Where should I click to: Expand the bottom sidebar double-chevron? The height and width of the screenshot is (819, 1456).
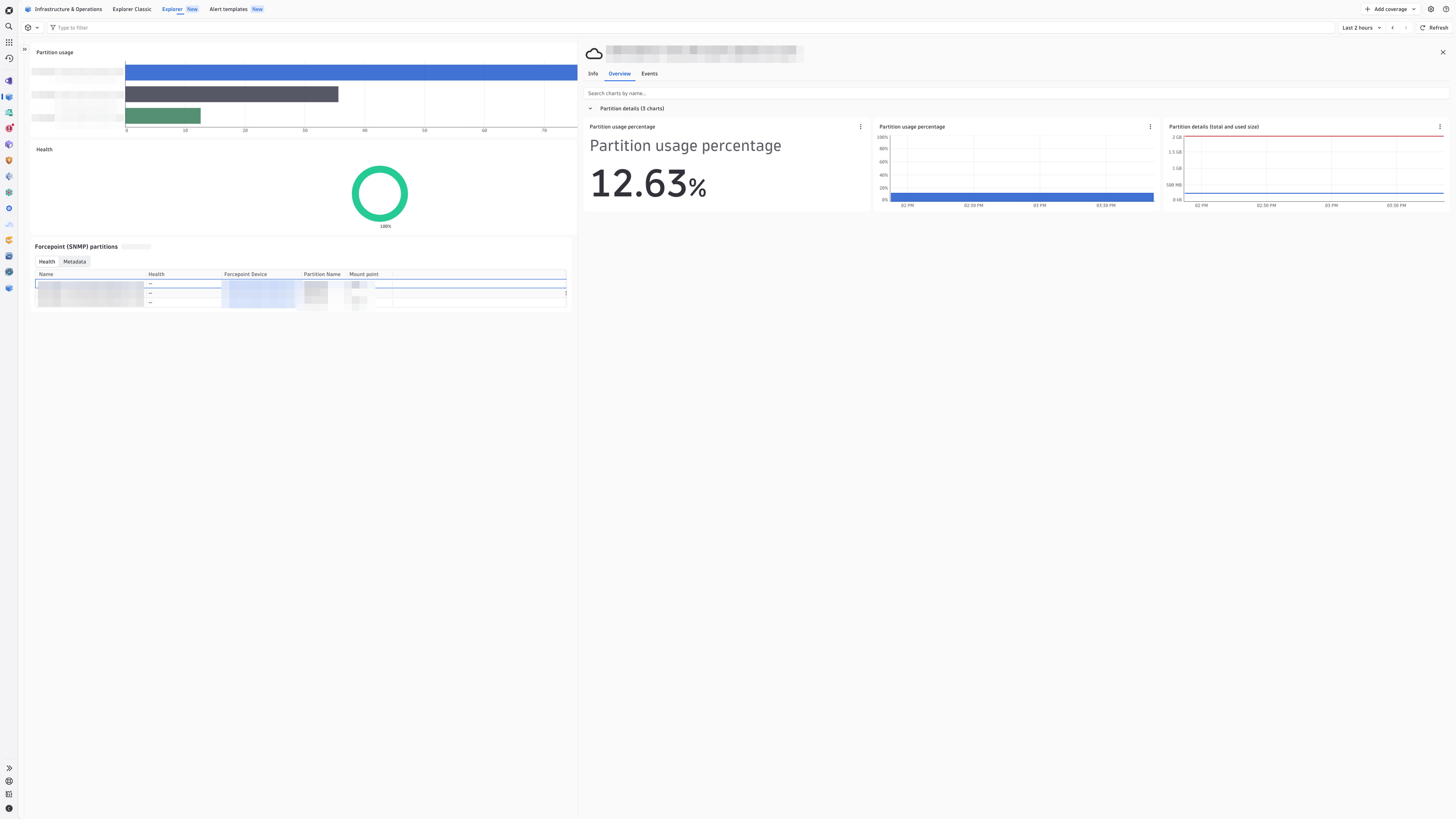coord(9,768)
